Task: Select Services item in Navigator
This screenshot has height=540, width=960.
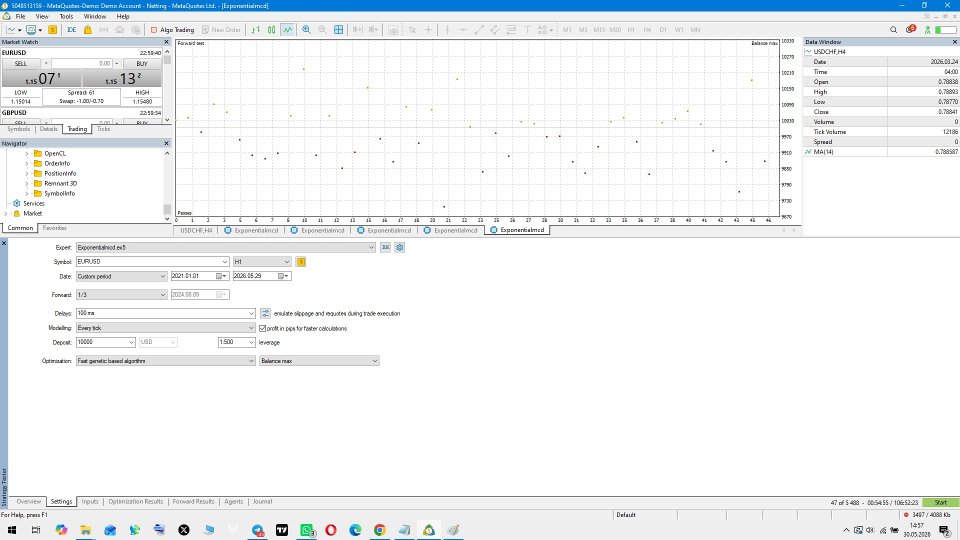Action: [34, 203]
